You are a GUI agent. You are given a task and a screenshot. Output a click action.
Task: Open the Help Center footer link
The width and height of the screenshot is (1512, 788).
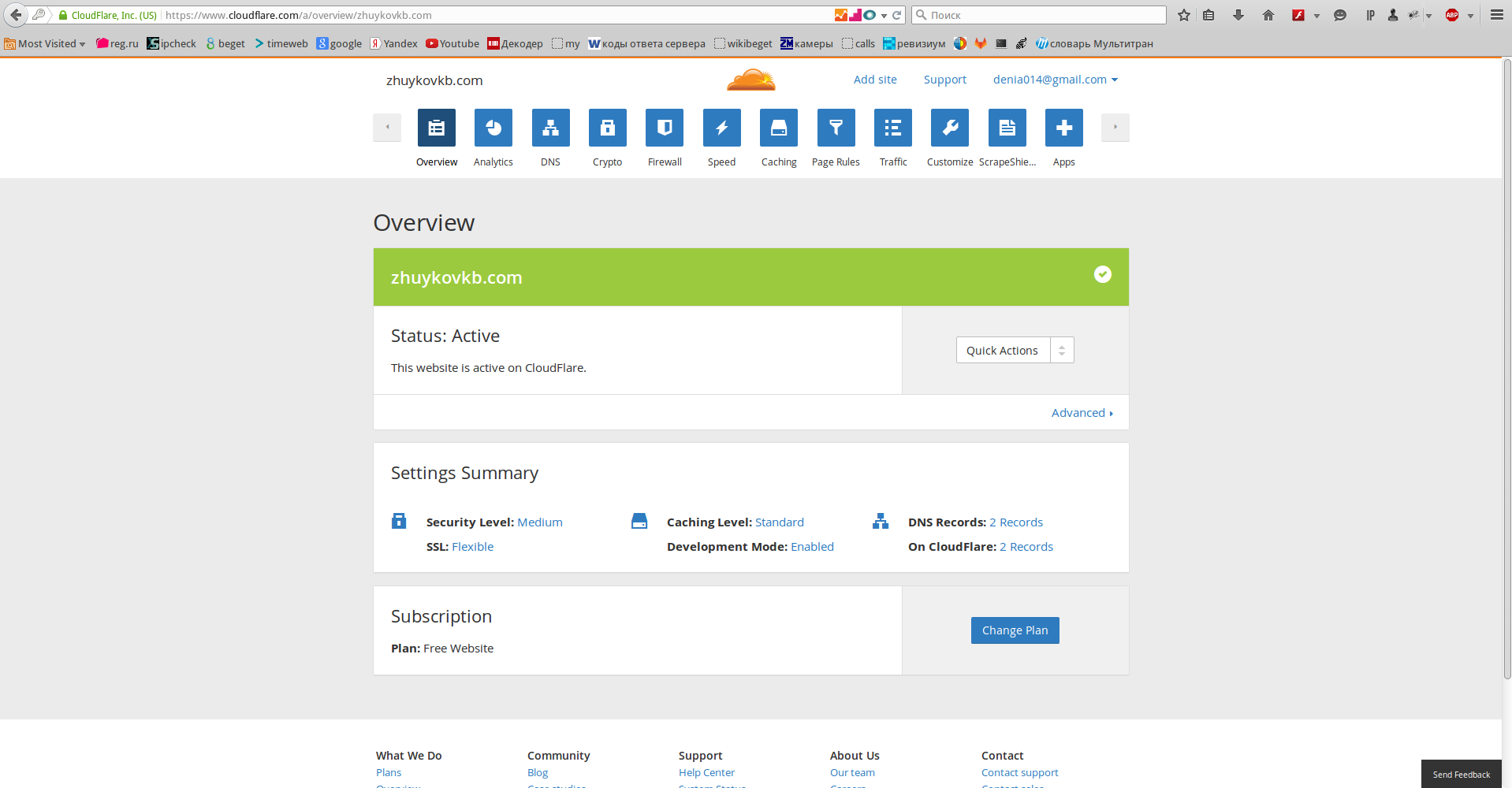[x=706, y=773]
